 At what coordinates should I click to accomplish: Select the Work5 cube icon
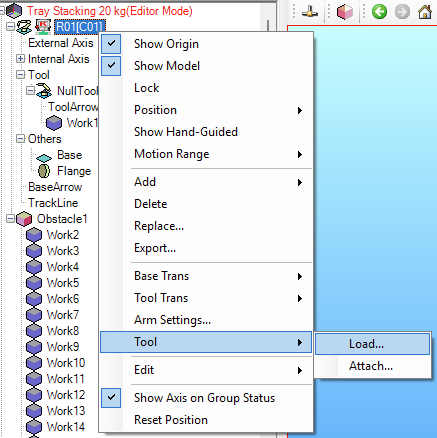pyautogui.click(x=34, y=283)
